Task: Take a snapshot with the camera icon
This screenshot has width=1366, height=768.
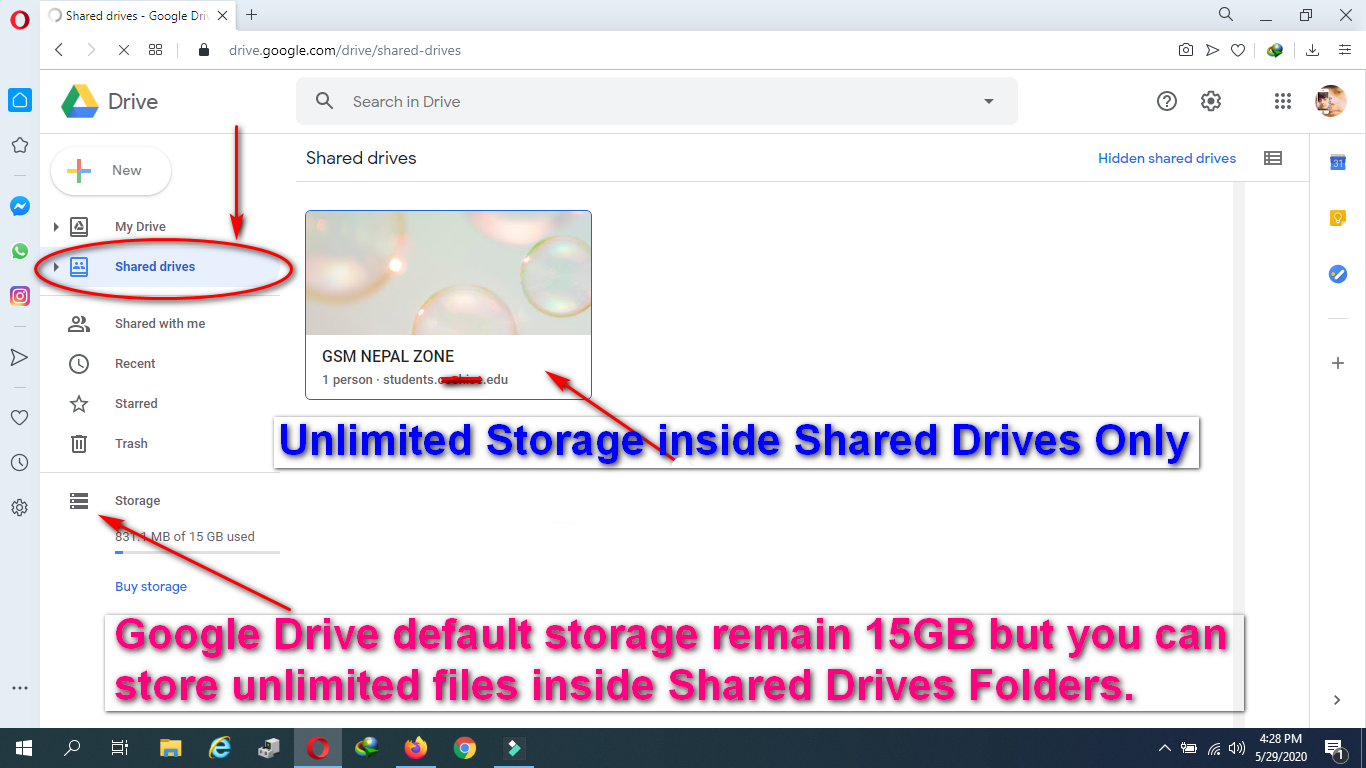Action: [x=1186, y=50]
